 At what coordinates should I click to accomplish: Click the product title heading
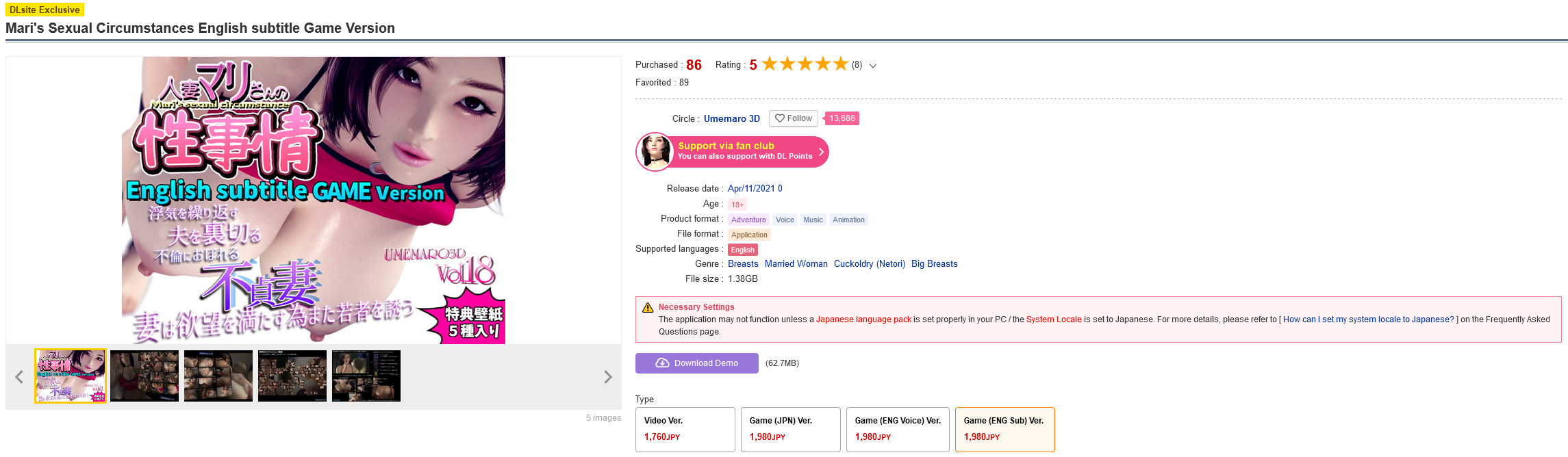point(200,28)
